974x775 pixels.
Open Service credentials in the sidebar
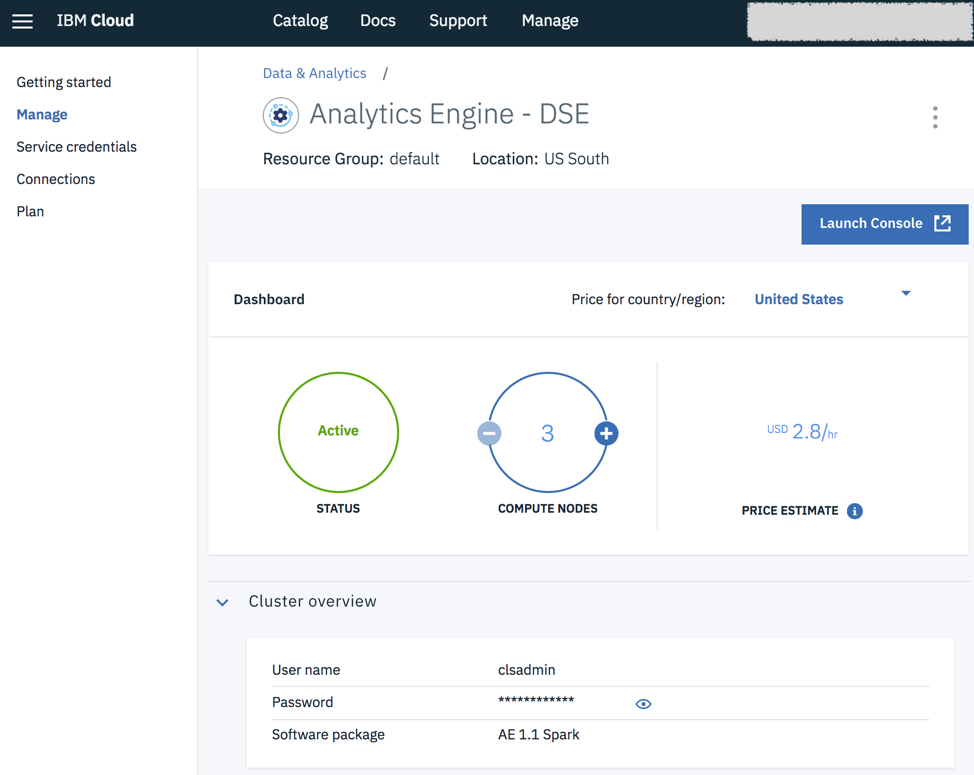click(x=76, y=147)
